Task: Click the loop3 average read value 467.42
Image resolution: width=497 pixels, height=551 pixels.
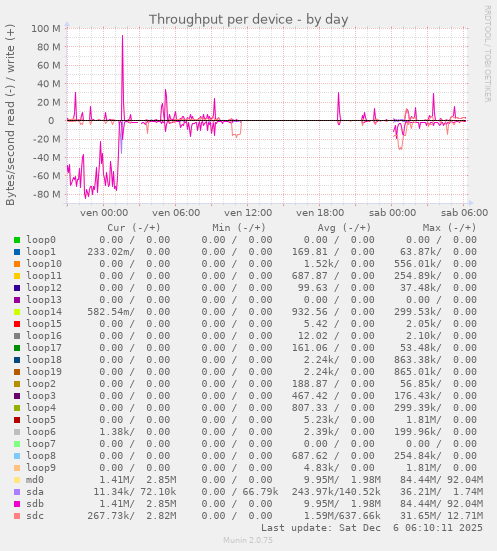Action: [x=310, y=396]
